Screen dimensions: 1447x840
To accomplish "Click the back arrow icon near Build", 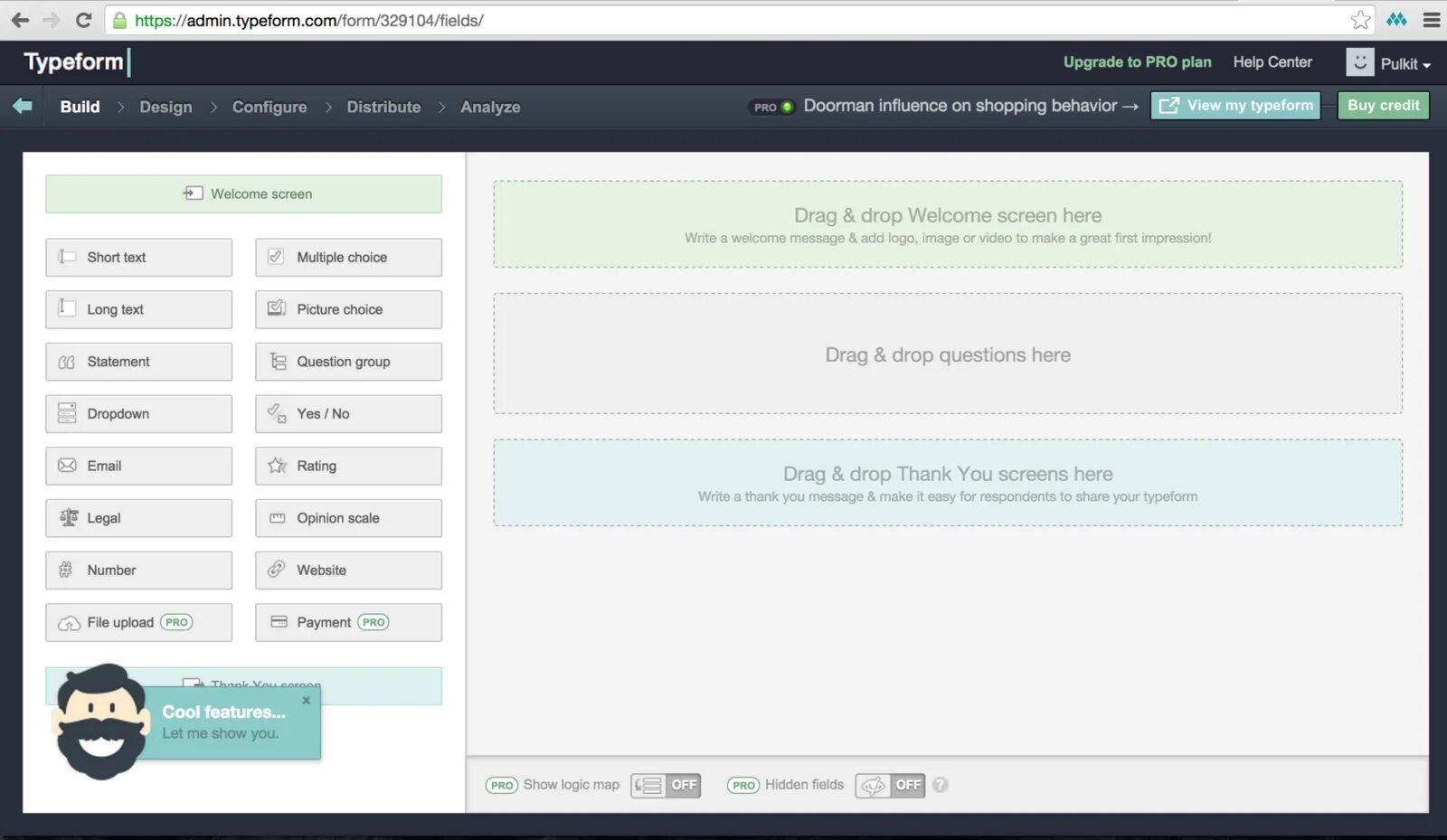I will coord(23,106).
